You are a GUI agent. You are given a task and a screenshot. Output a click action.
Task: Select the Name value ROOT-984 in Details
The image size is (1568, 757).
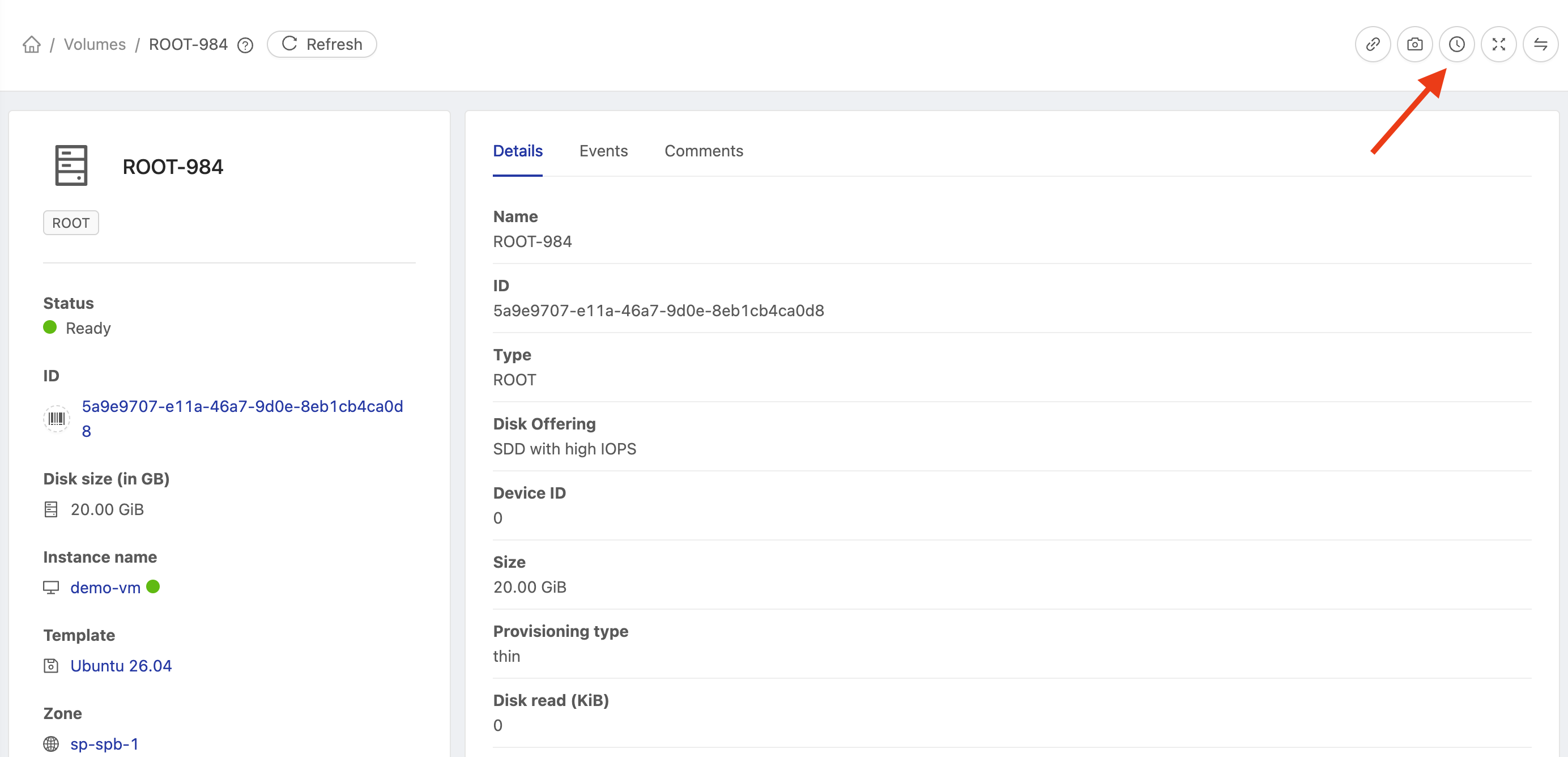click(x=532, y=242)
